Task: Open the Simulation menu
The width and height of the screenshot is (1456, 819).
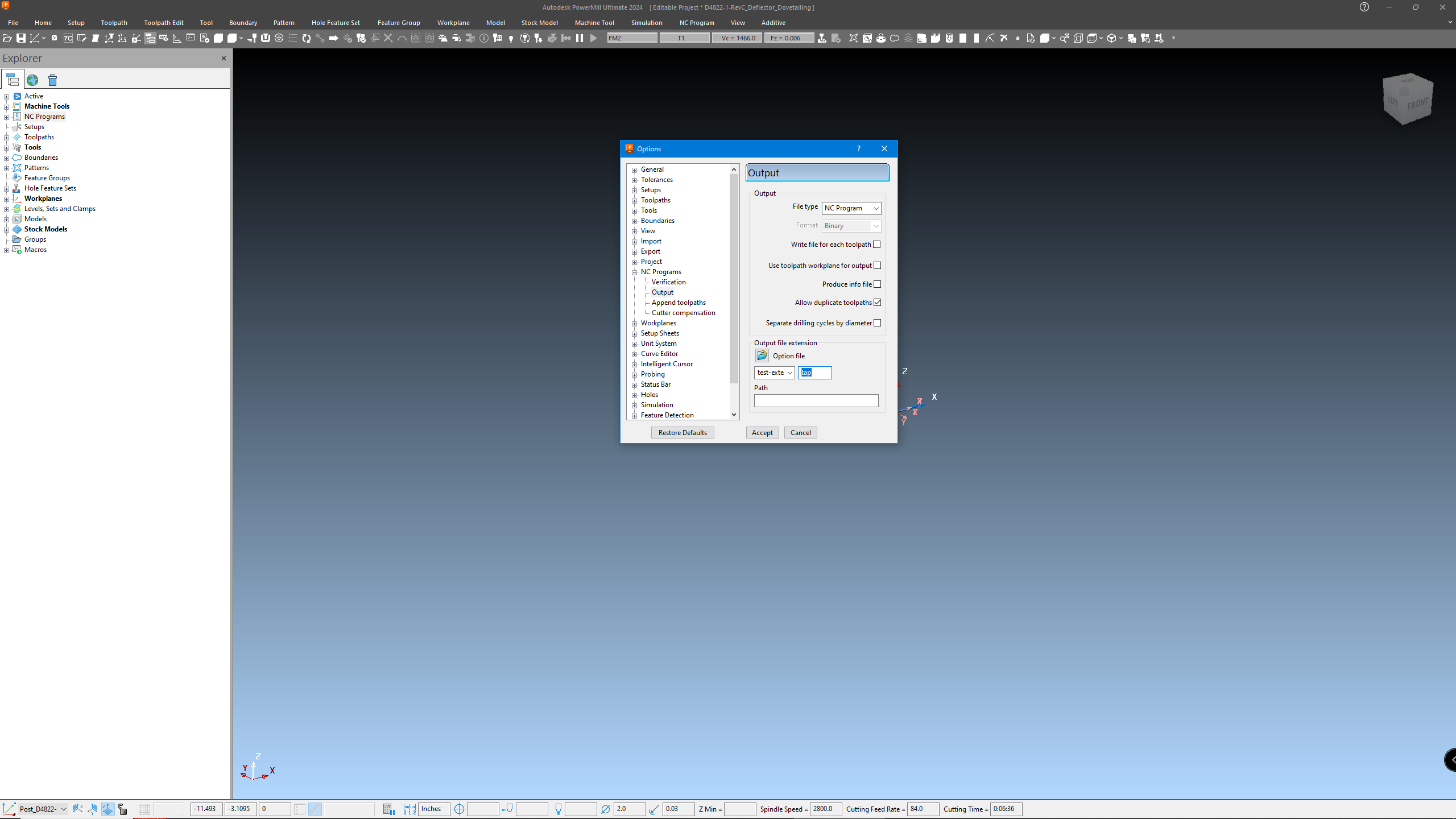Action: [x=647, y=23]
